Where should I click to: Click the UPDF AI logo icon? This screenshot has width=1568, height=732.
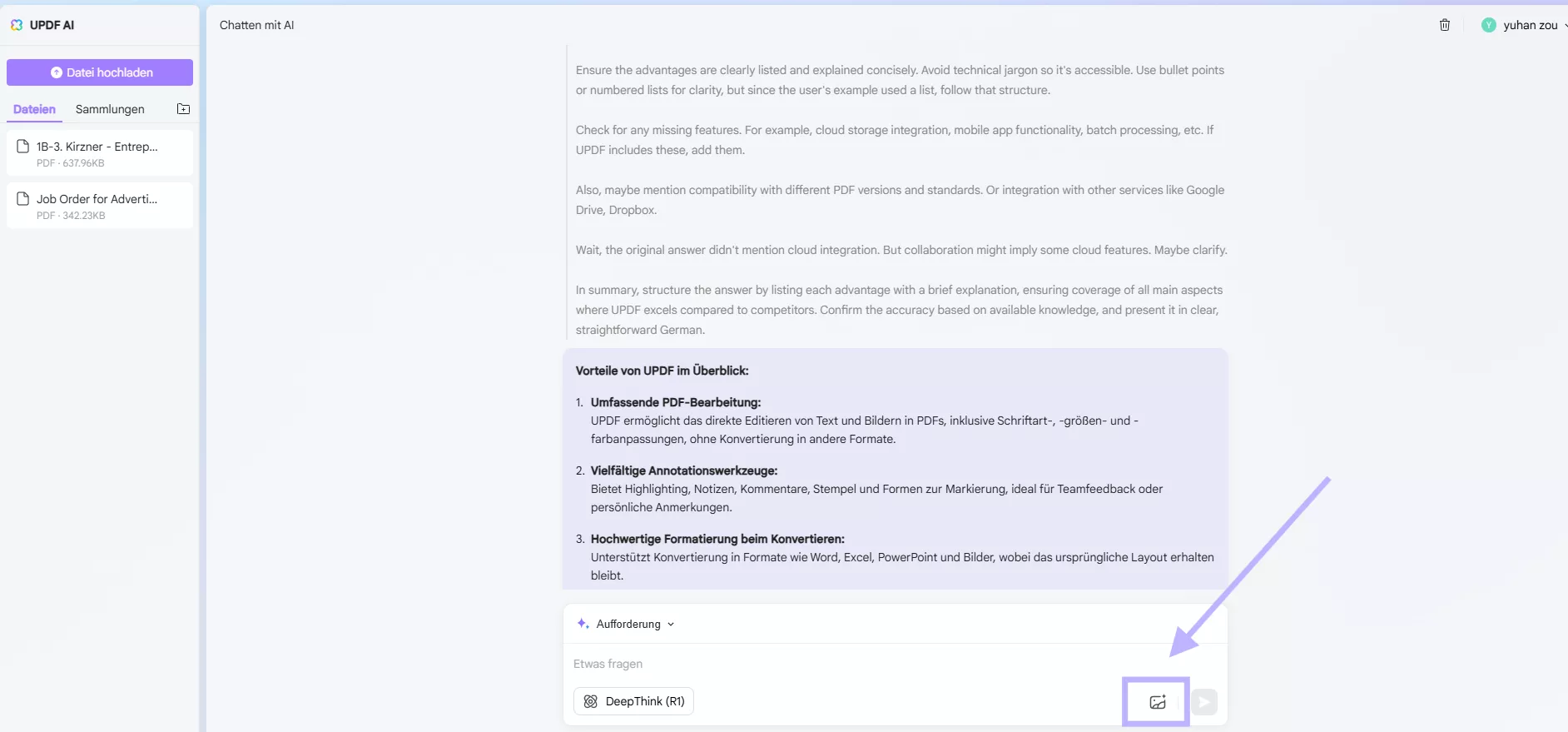pos(17,25)
